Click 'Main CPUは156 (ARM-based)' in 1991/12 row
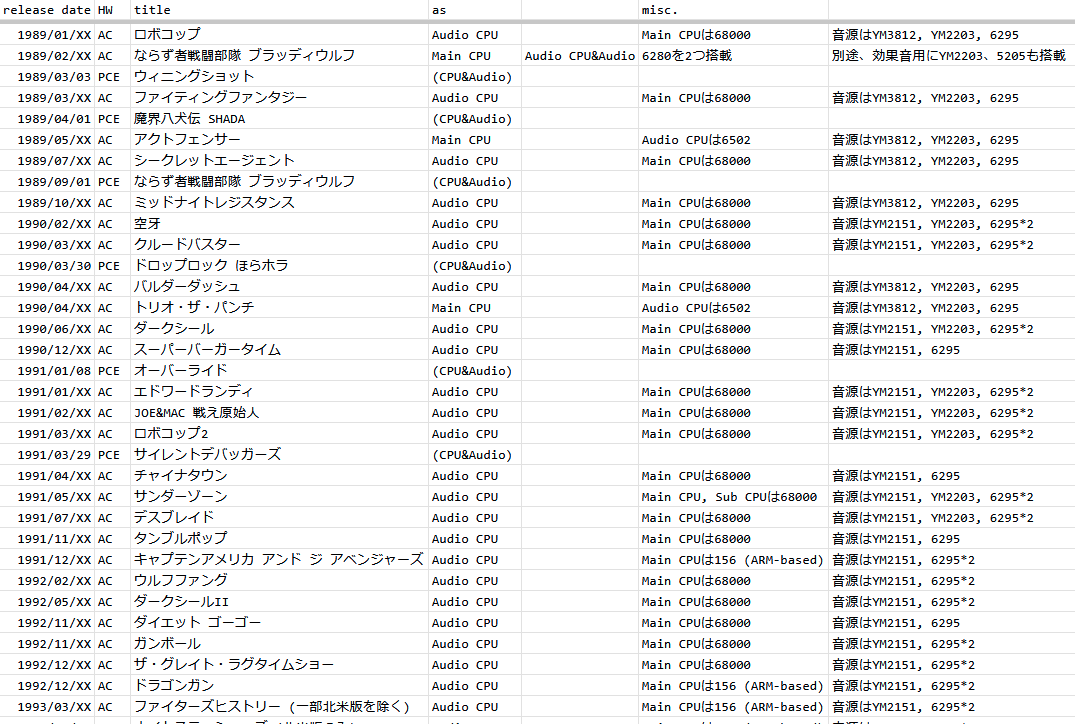This screenshot has height=724, width=1075. point(732,560)
